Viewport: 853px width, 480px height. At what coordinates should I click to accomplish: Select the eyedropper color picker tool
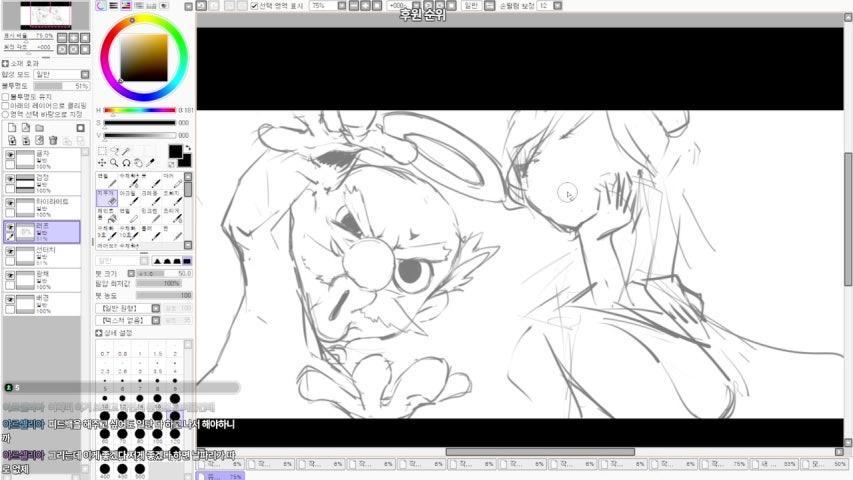point(151,162)
